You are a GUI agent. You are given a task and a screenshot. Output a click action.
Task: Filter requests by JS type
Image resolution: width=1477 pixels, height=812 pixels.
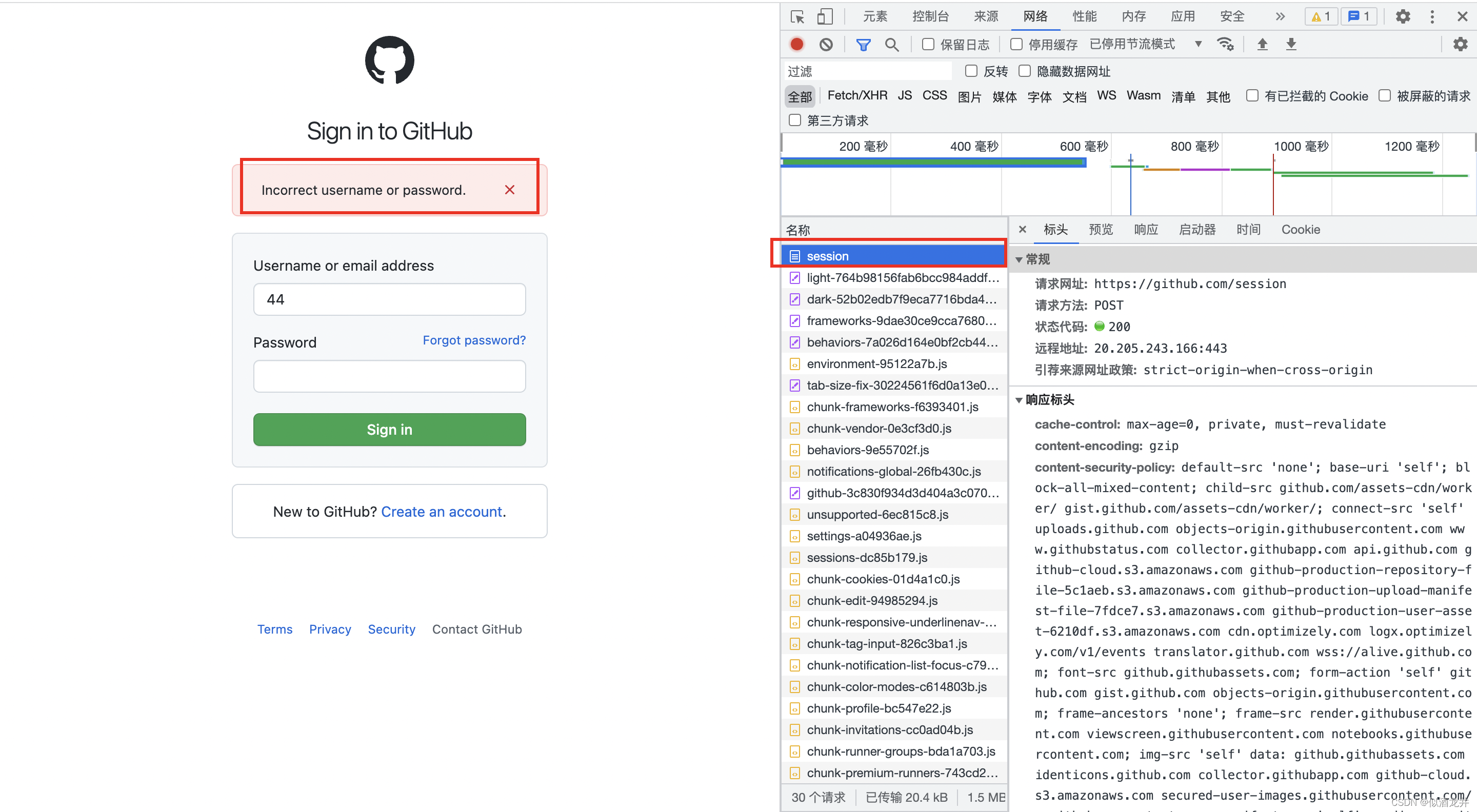(905, 96)
